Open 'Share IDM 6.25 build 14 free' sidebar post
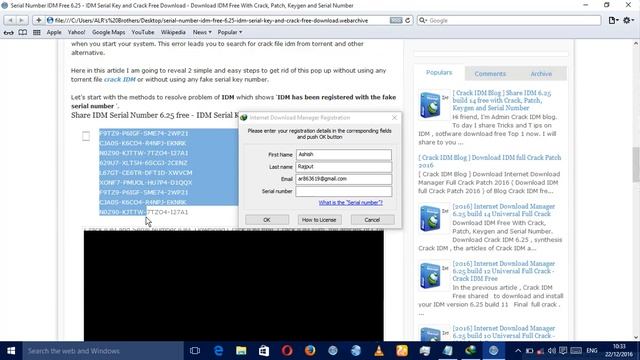640x360 pixels. [502, 100]
